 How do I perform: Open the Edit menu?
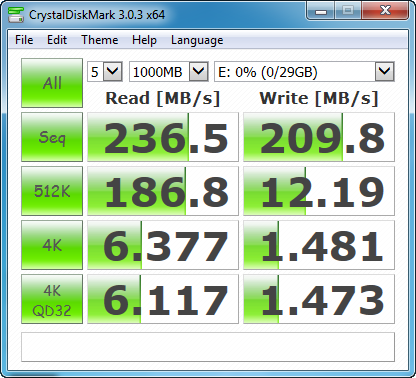pos(57,40)
